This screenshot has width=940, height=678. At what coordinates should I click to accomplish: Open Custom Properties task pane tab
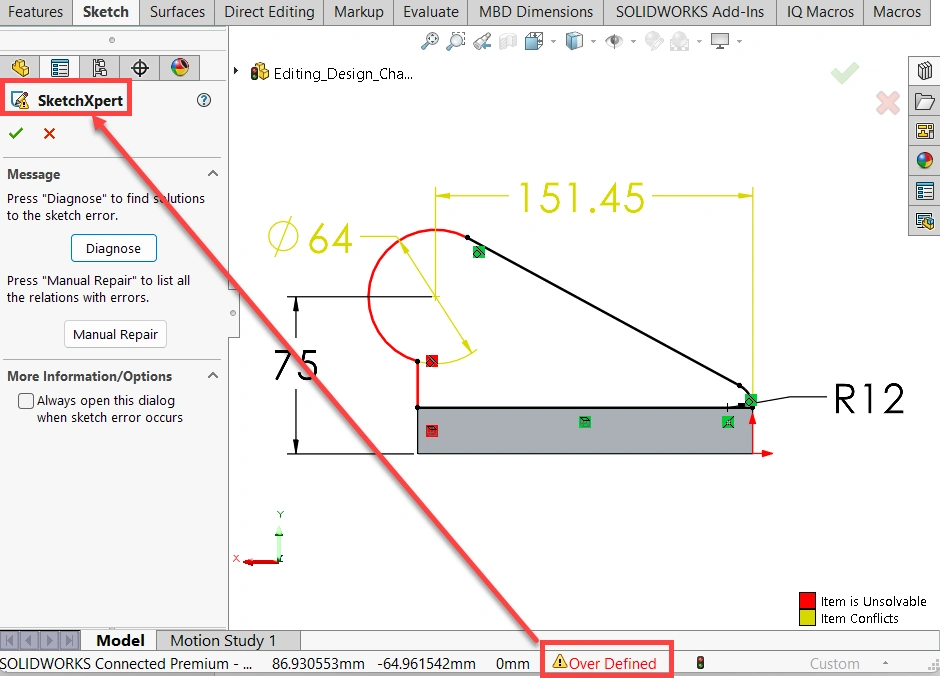click(x=924, y=191)
